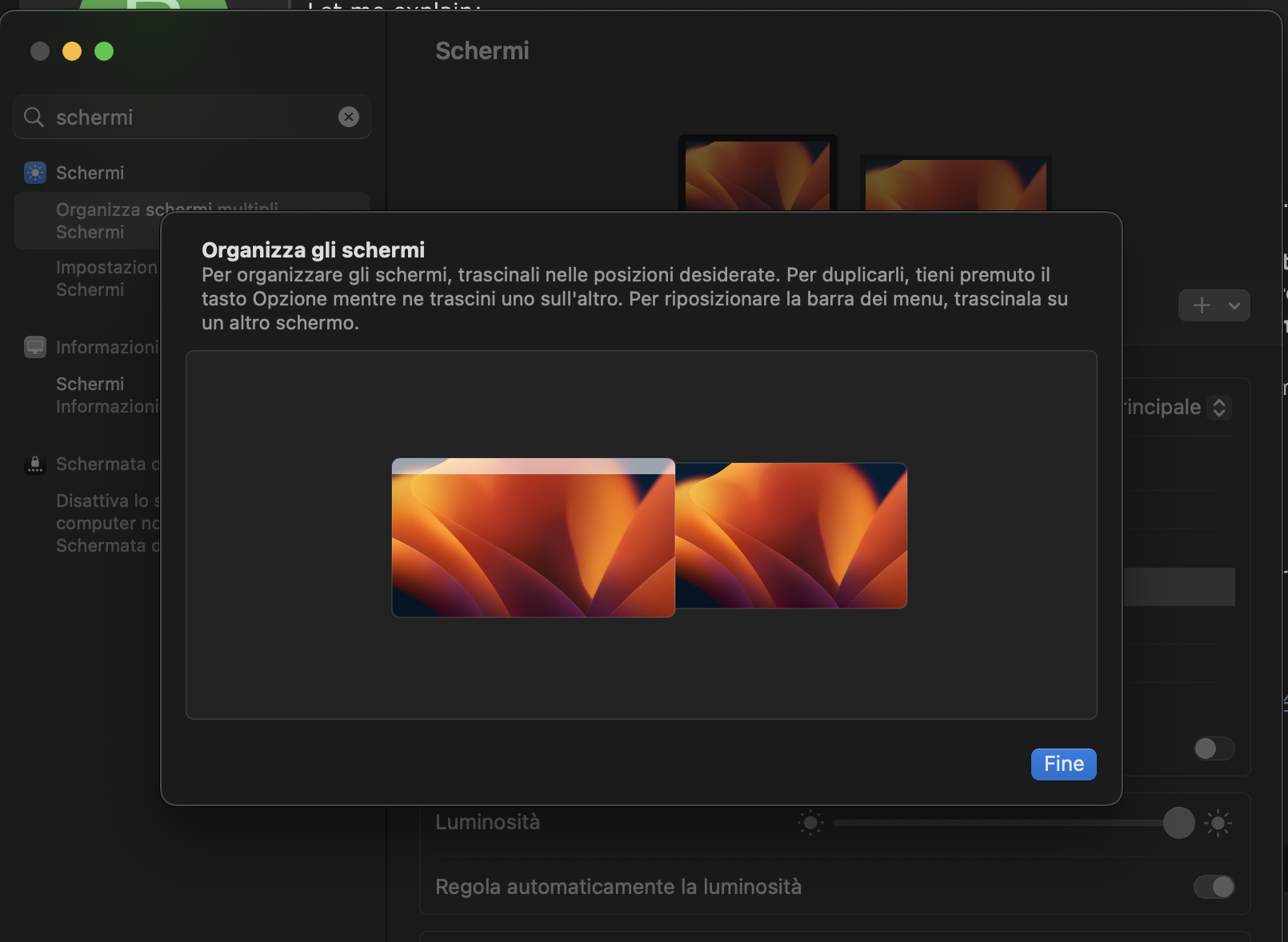
Task: Focus the schermi search input field
Action: [192, 117]
